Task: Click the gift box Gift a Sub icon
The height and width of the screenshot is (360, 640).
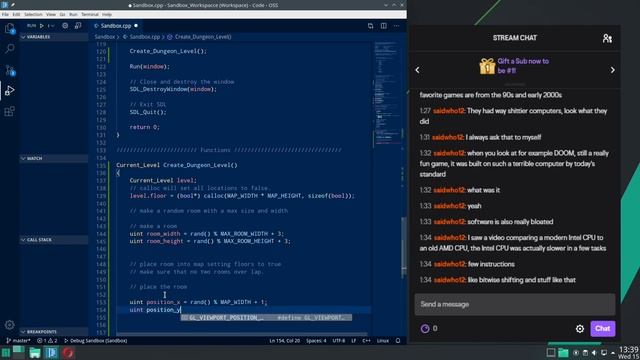Action: click(x=487, y=66)
